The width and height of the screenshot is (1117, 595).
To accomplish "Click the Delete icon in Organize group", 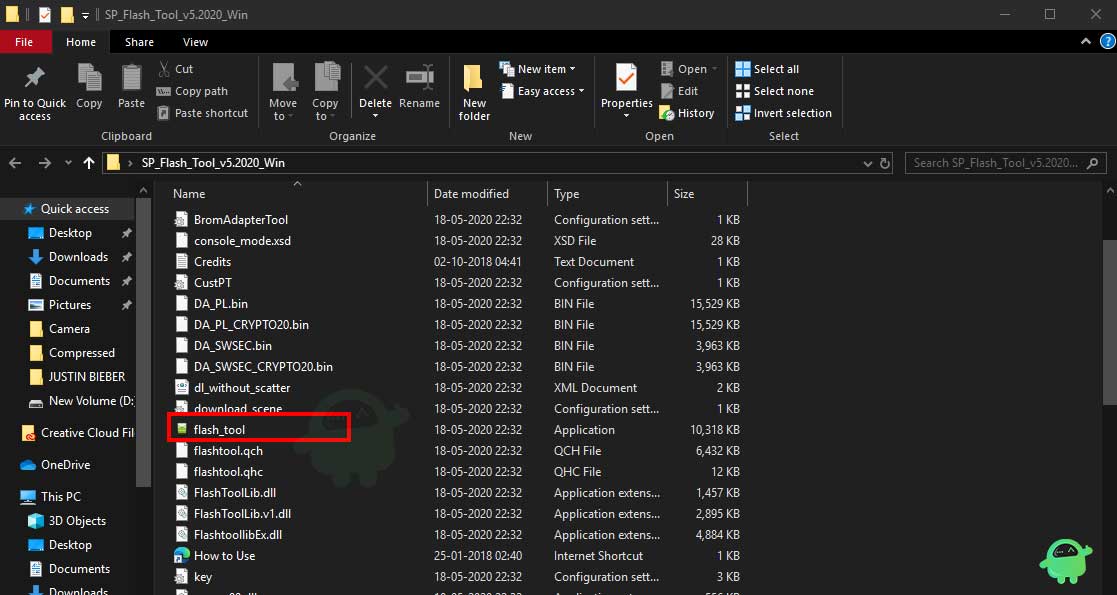I will (x=375, y=80).
